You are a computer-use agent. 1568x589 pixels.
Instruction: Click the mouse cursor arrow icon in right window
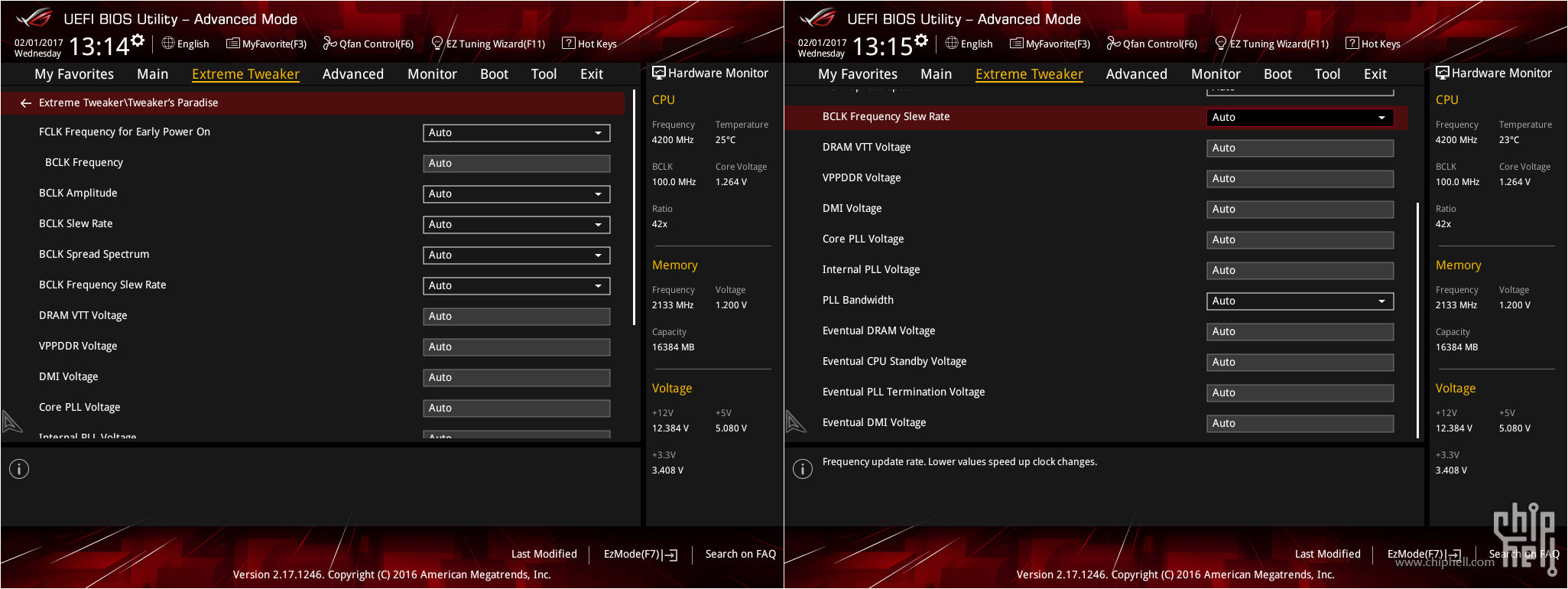coord(795,421)
